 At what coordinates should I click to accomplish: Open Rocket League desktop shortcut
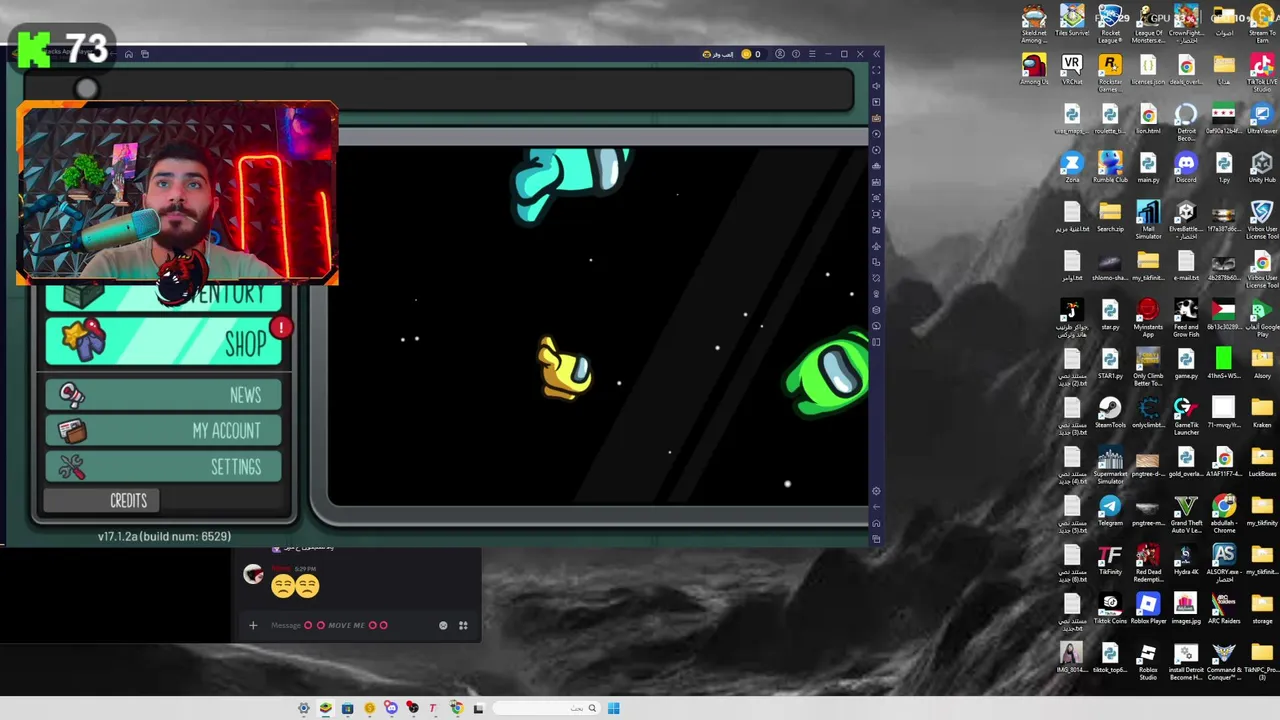(1110, 22)
